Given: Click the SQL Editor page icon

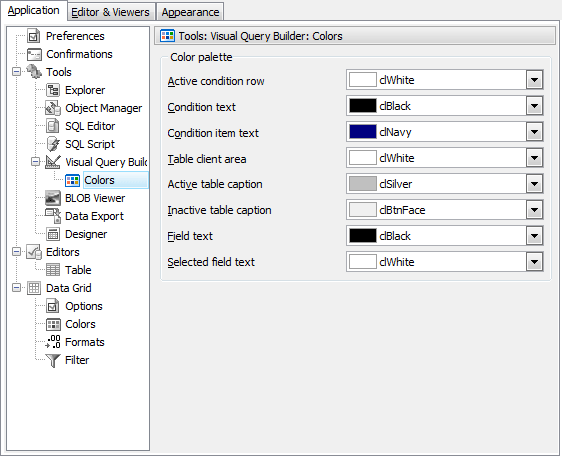Looking at the screenshot, I should [53, 126].
